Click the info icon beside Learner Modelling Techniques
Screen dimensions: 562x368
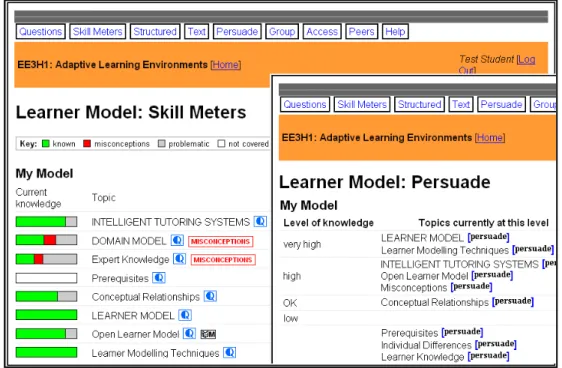coord(229,353)
